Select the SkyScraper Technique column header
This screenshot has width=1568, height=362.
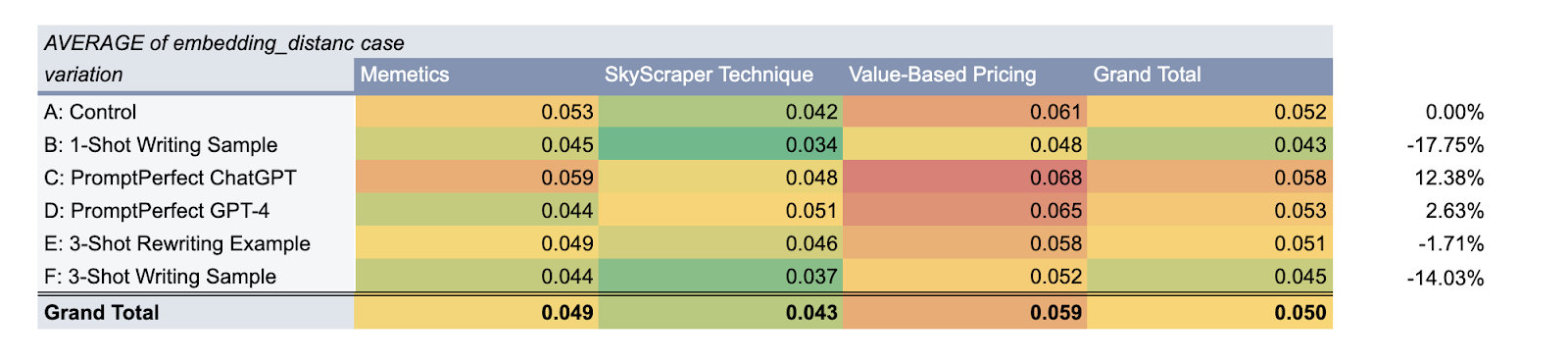pos(719,76)
